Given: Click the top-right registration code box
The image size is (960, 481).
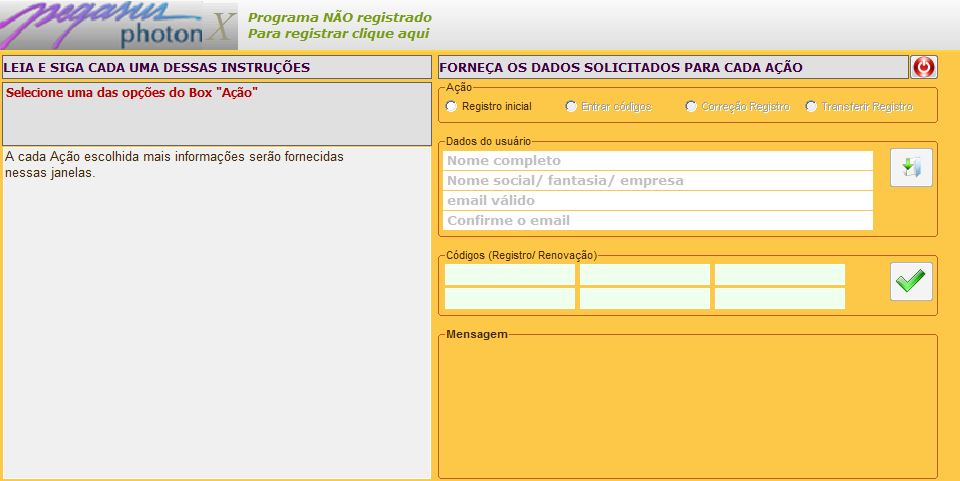Looking at the screenshot, I should click(780, 274).
